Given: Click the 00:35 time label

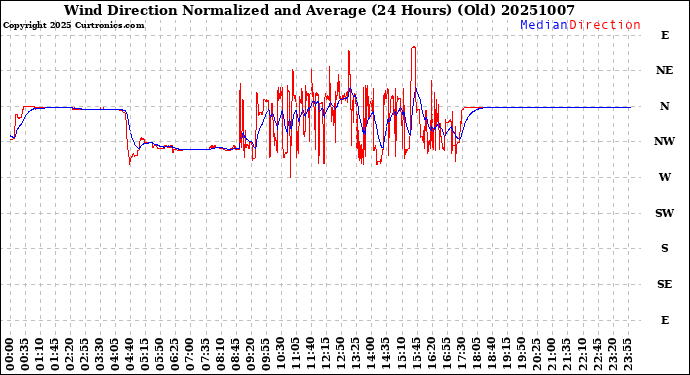Looking at the screenshot, I should click(x=25, y=354).
